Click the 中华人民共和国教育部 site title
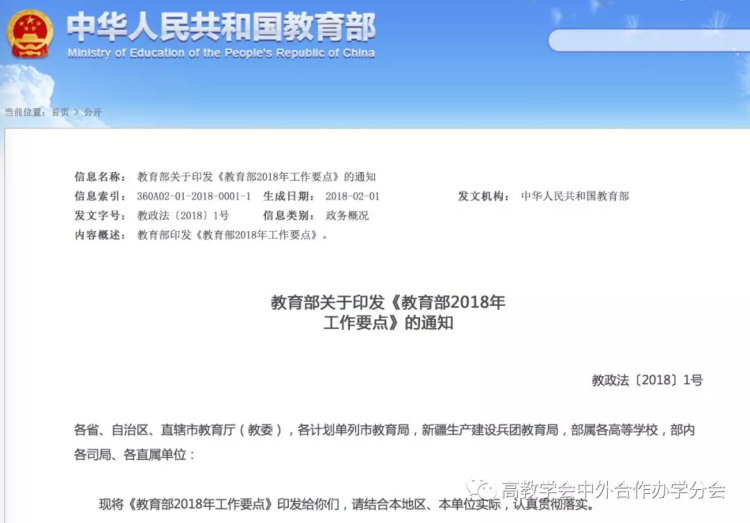Viewport: 750px width, 523px height. (x=221, y=27)
